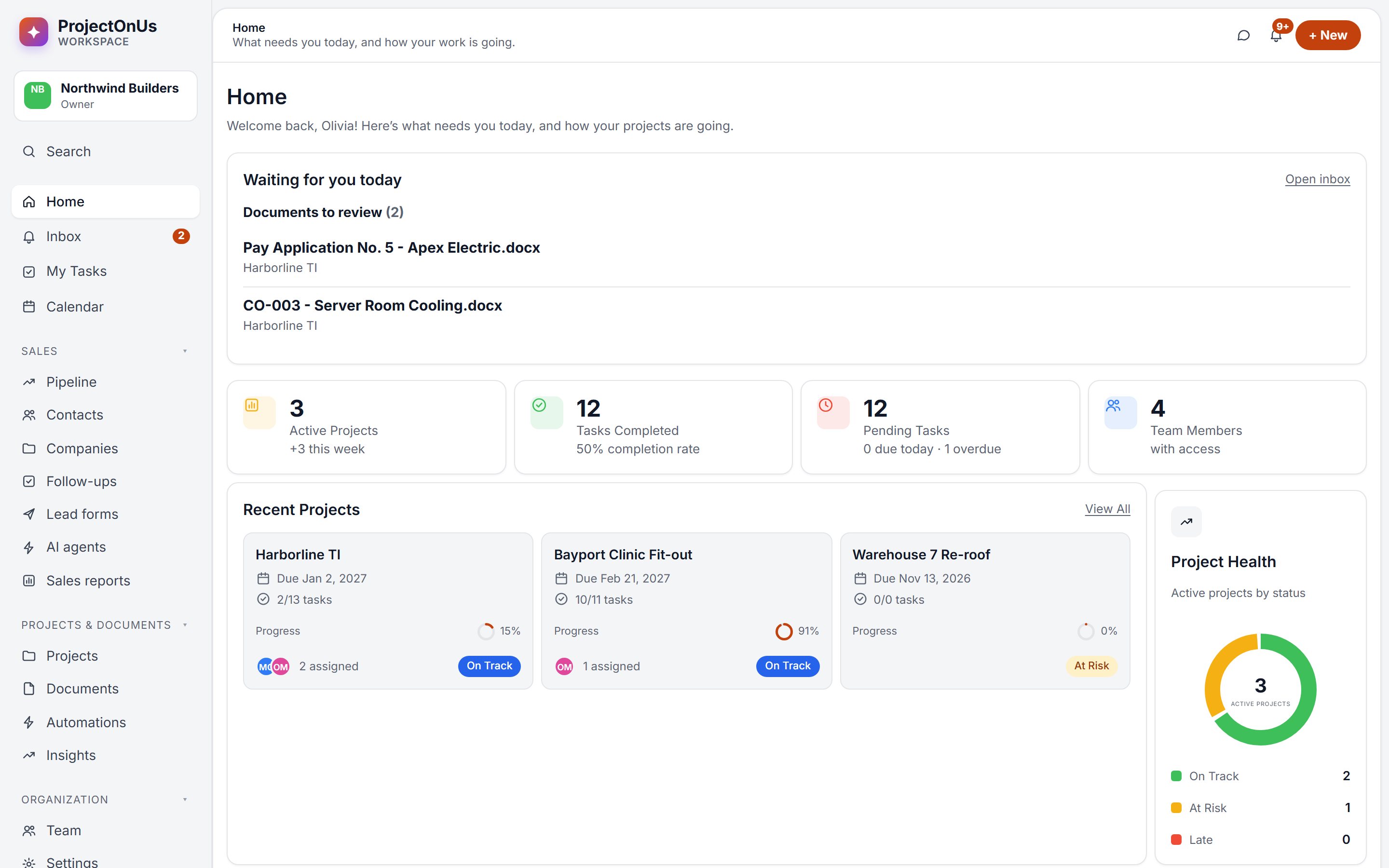Image resolution: width=1389 pixels, height=868 pixels.
Task: Click the assignee avatars on Harborline TI card
Action: pos(274,666)
